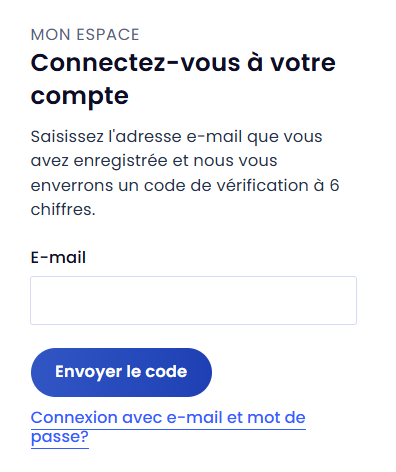The image size is (396, 472).
Task: Open the Connexion avec e-mail et mot de passe link
Action: tap(168, 427)
